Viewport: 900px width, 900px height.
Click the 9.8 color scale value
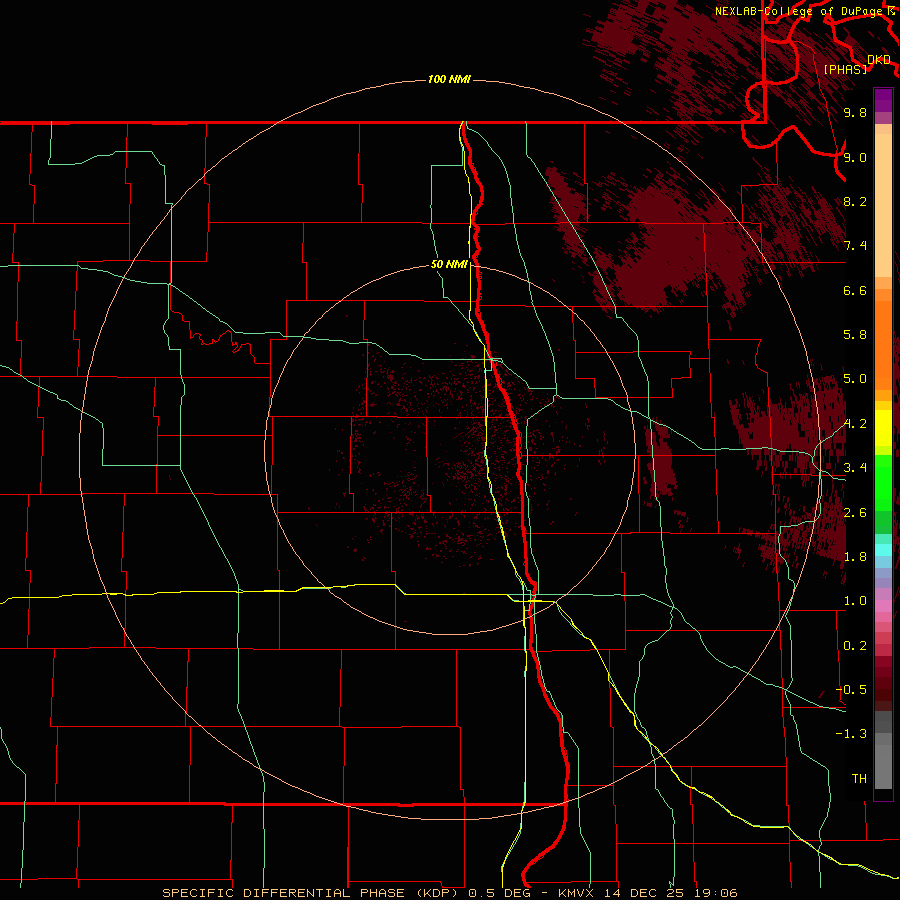(855, 112)
